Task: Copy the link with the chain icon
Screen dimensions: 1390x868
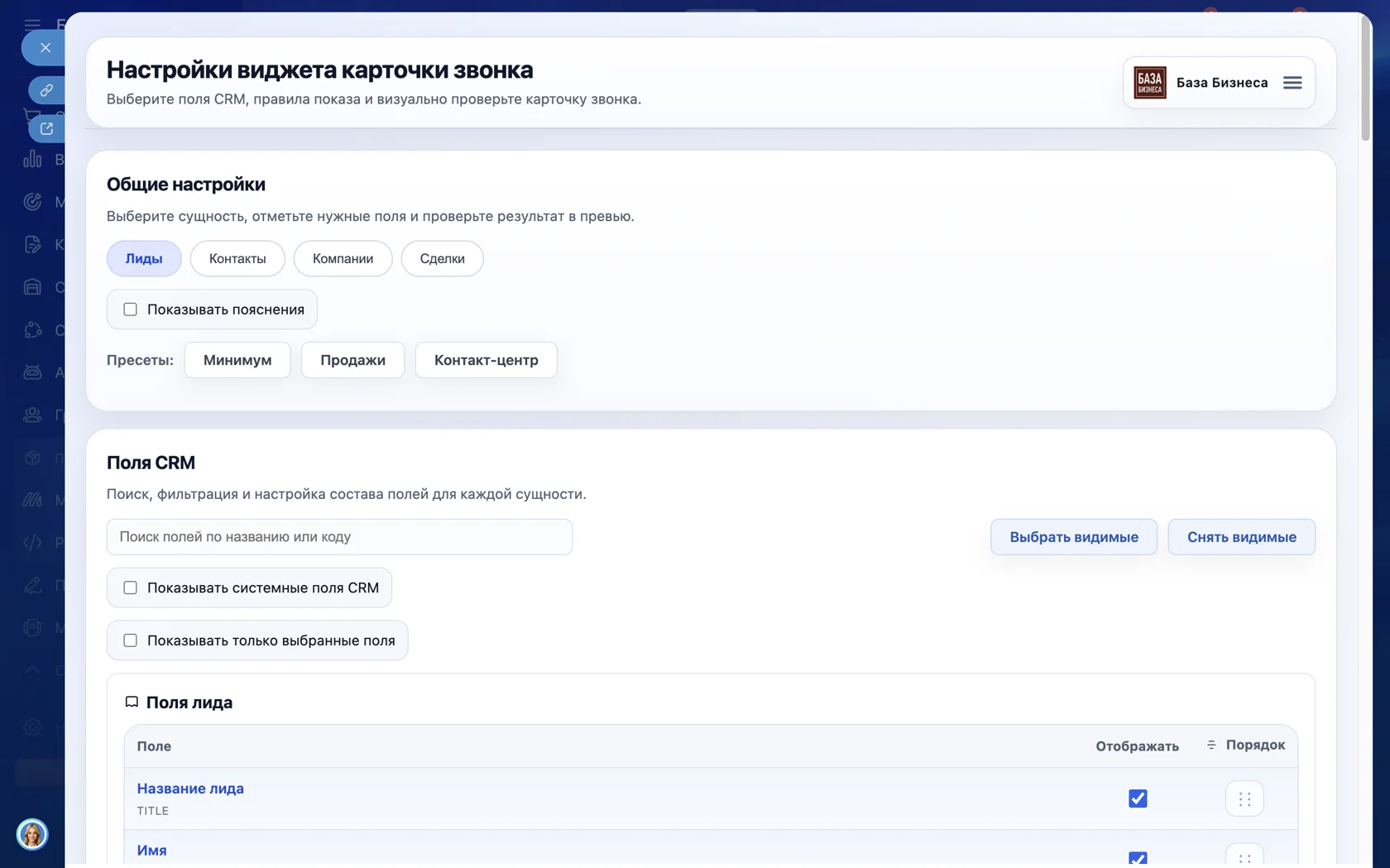Action: click(x=46, y=89)
